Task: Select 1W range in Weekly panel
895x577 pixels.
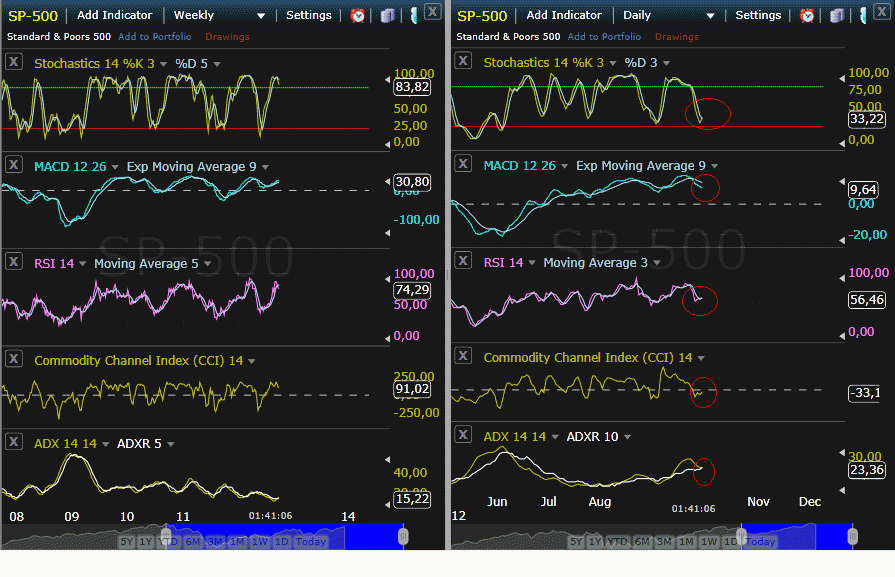Action: click(260, 542)
